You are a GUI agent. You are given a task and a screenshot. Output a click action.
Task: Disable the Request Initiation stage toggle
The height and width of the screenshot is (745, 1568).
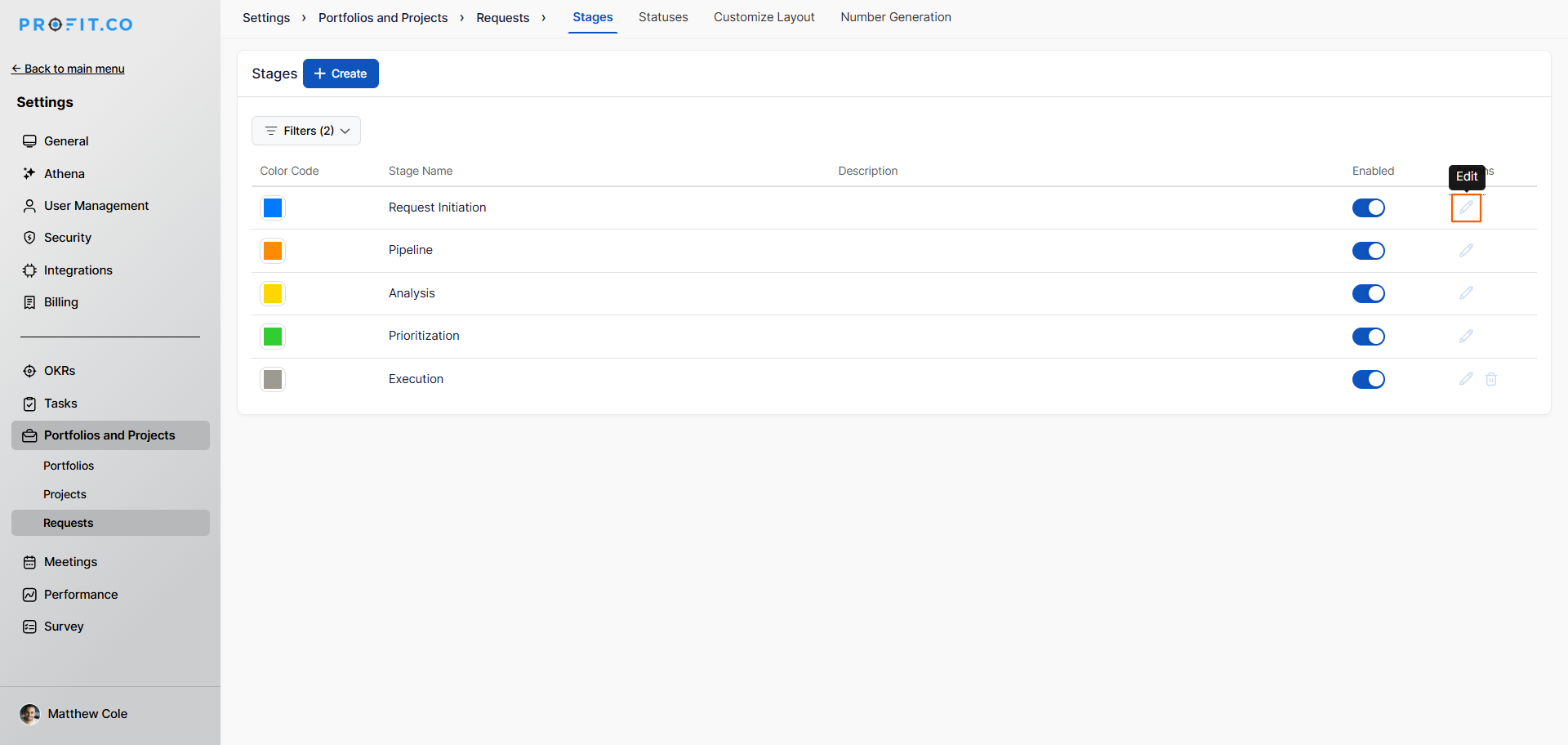tap(1368, 208)
